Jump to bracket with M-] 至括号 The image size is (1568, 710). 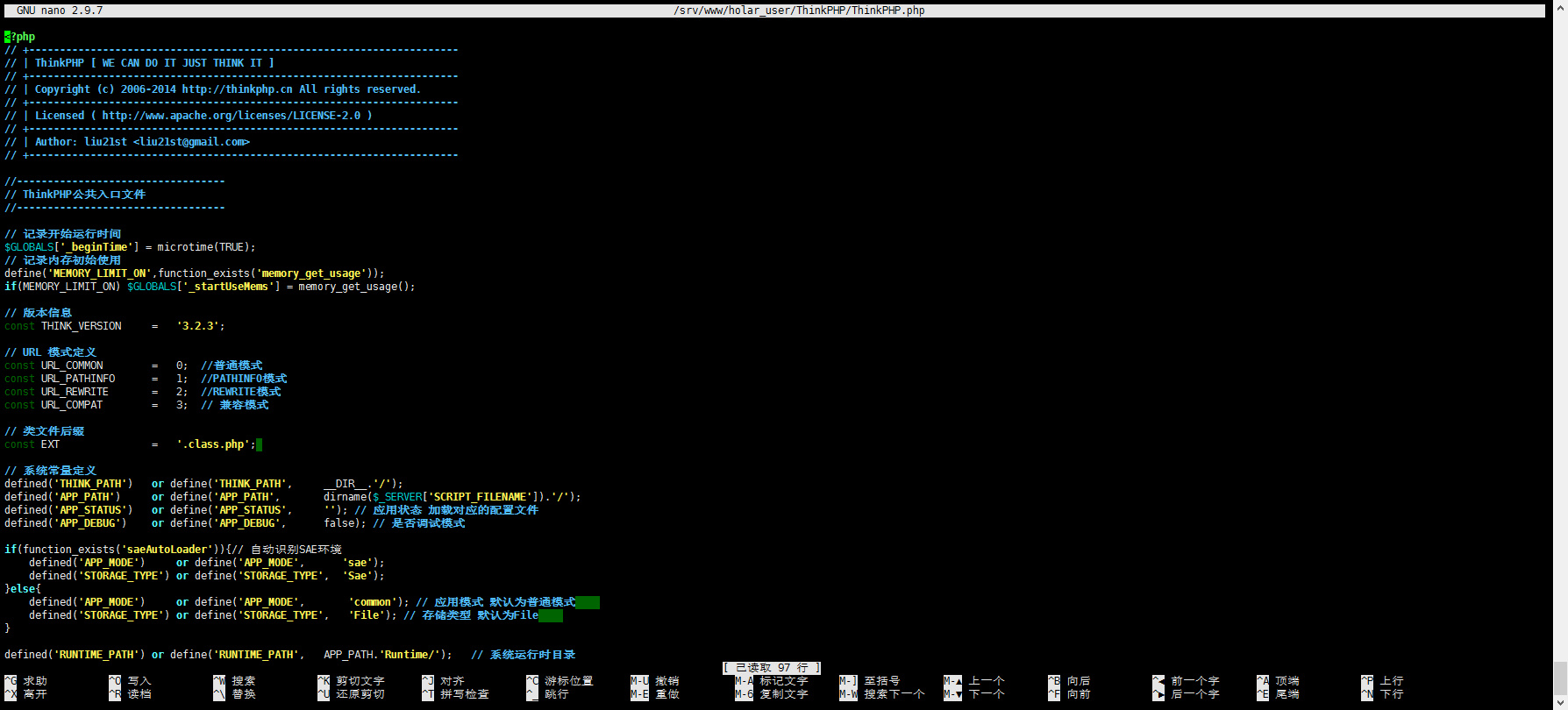pos(870,681)
